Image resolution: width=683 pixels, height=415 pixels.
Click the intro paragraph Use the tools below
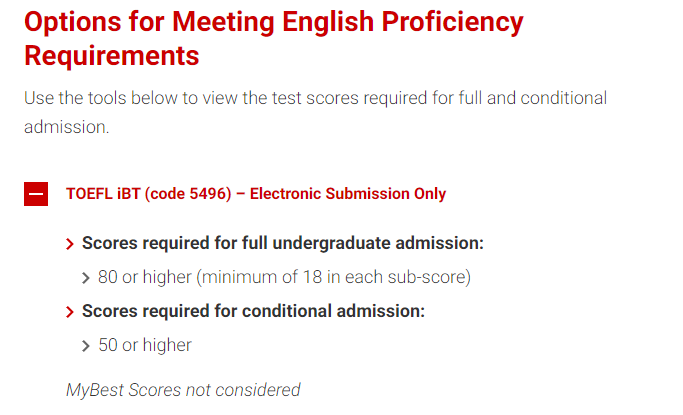coord(315,112)
